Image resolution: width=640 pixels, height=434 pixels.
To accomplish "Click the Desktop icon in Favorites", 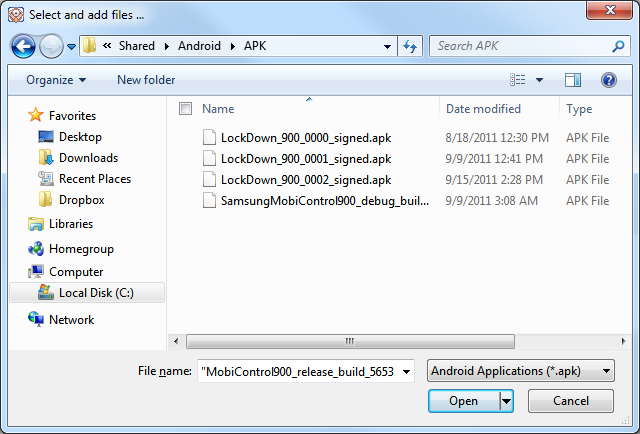I will [46, 136].
